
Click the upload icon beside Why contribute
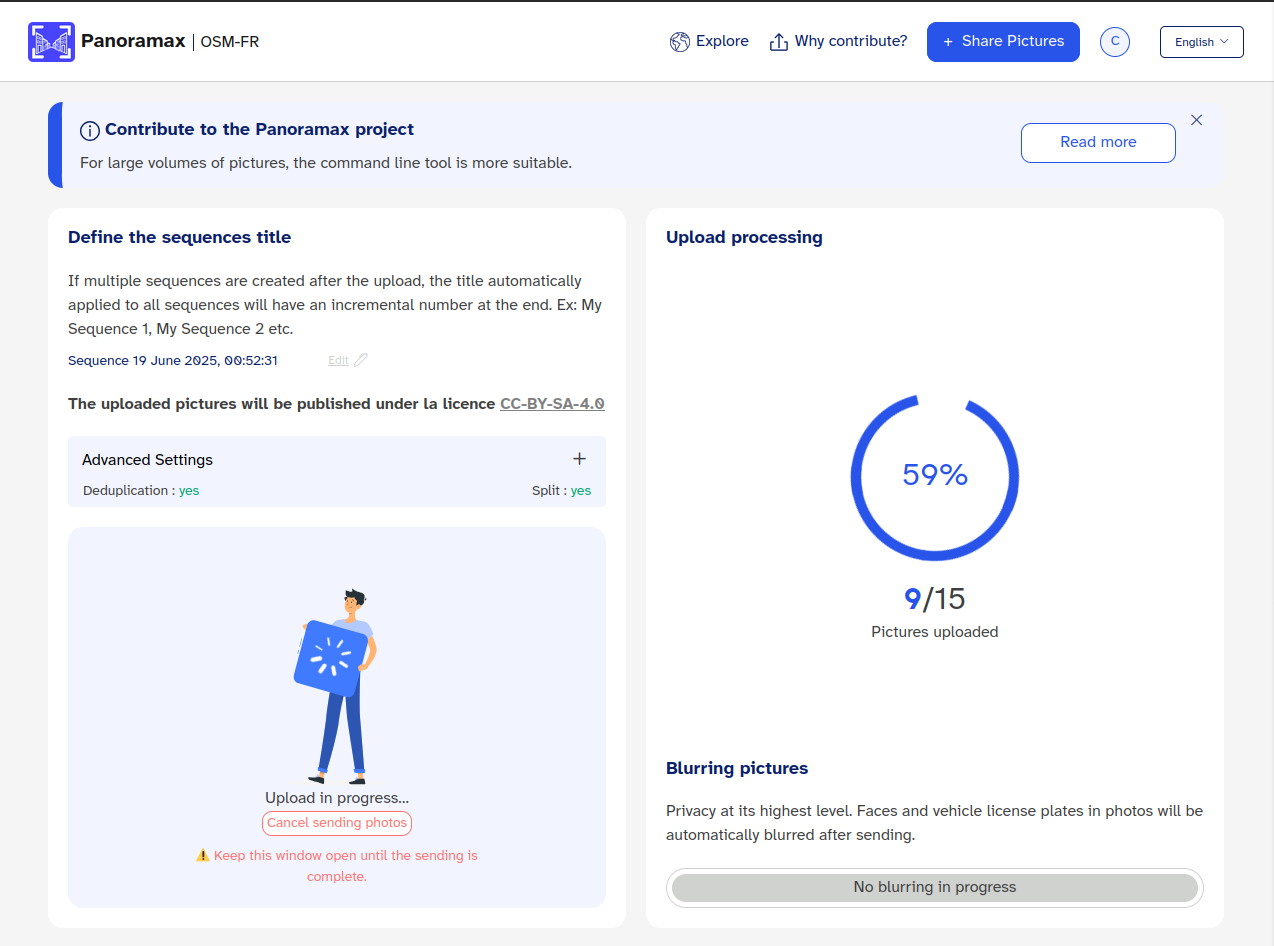[779, 42]
